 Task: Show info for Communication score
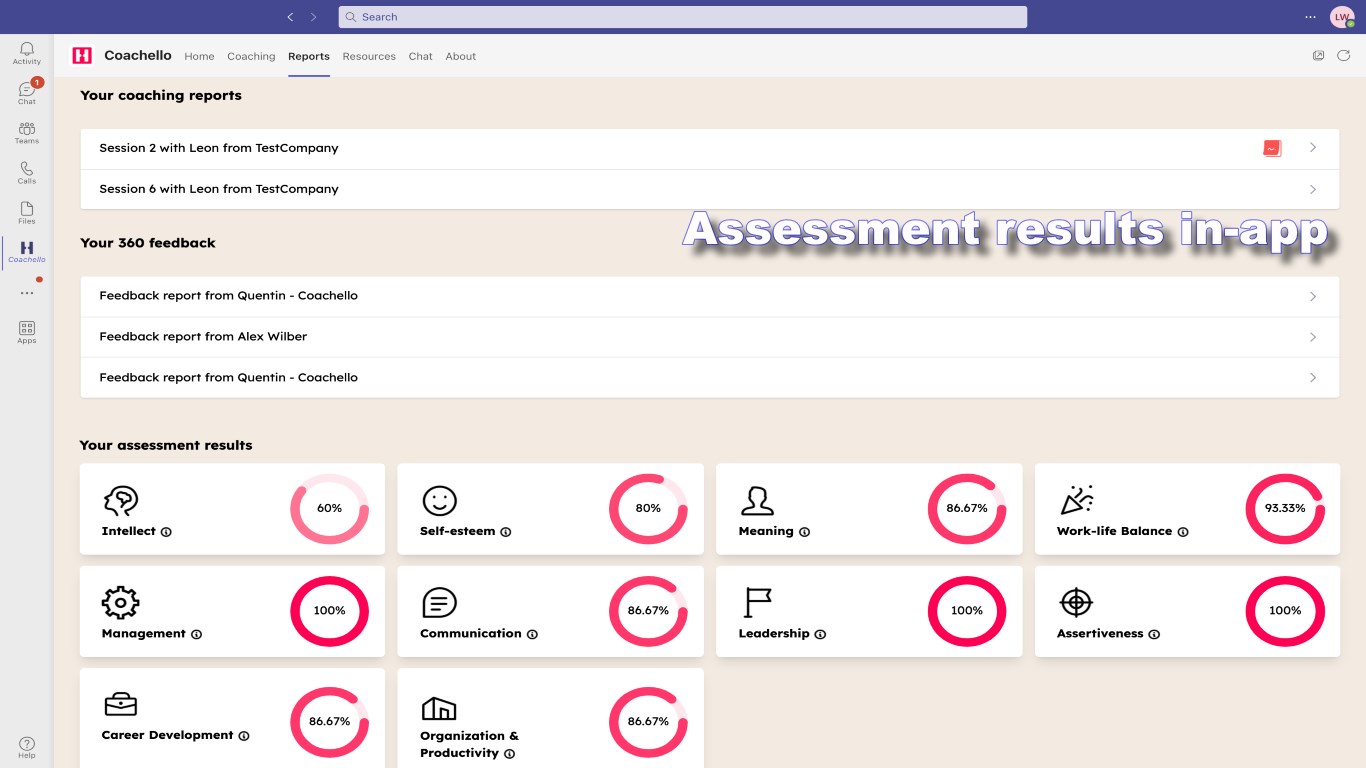pyautogui.click(x=532, y=634)
